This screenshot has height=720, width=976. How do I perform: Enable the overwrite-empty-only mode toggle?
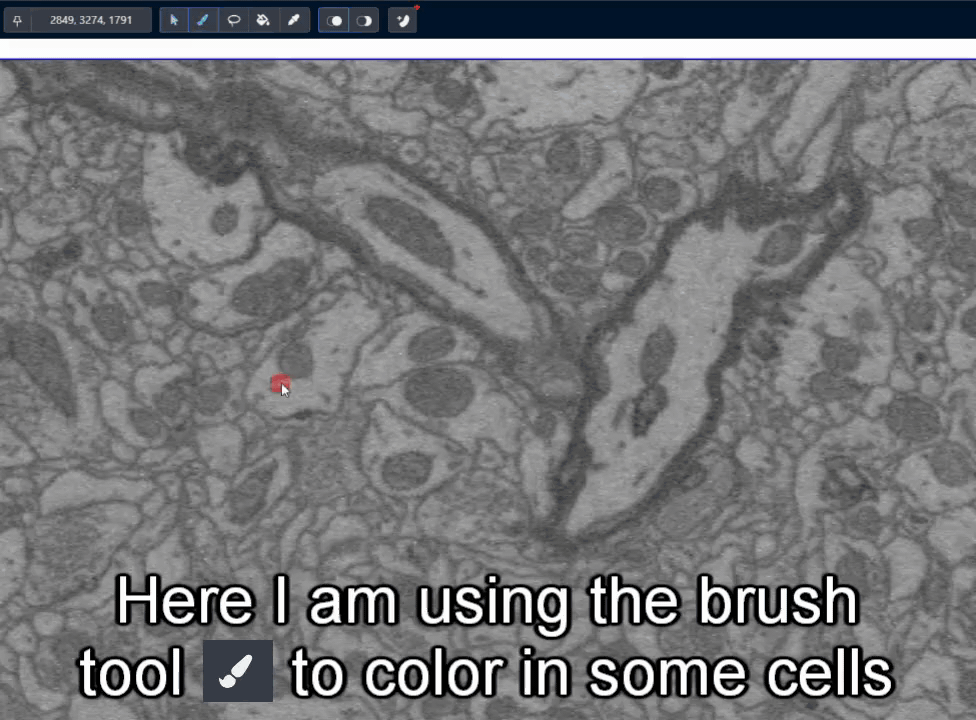click(x=364, y=21)
